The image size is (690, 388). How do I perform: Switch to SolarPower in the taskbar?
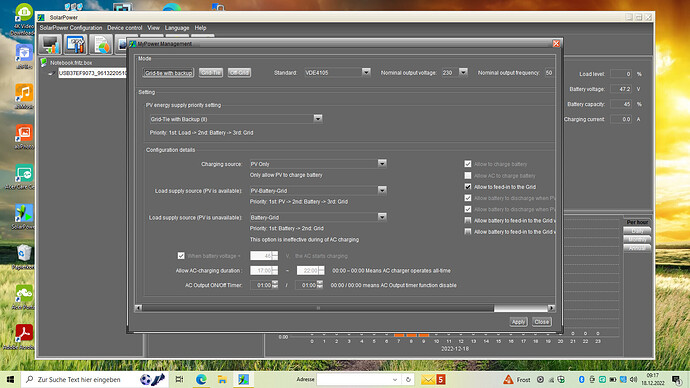243,379
